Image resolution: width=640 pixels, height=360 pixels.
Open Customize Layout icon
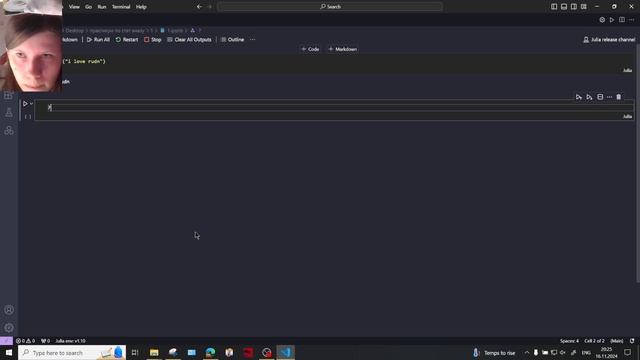pyautogui.click(x=584, y=7)
